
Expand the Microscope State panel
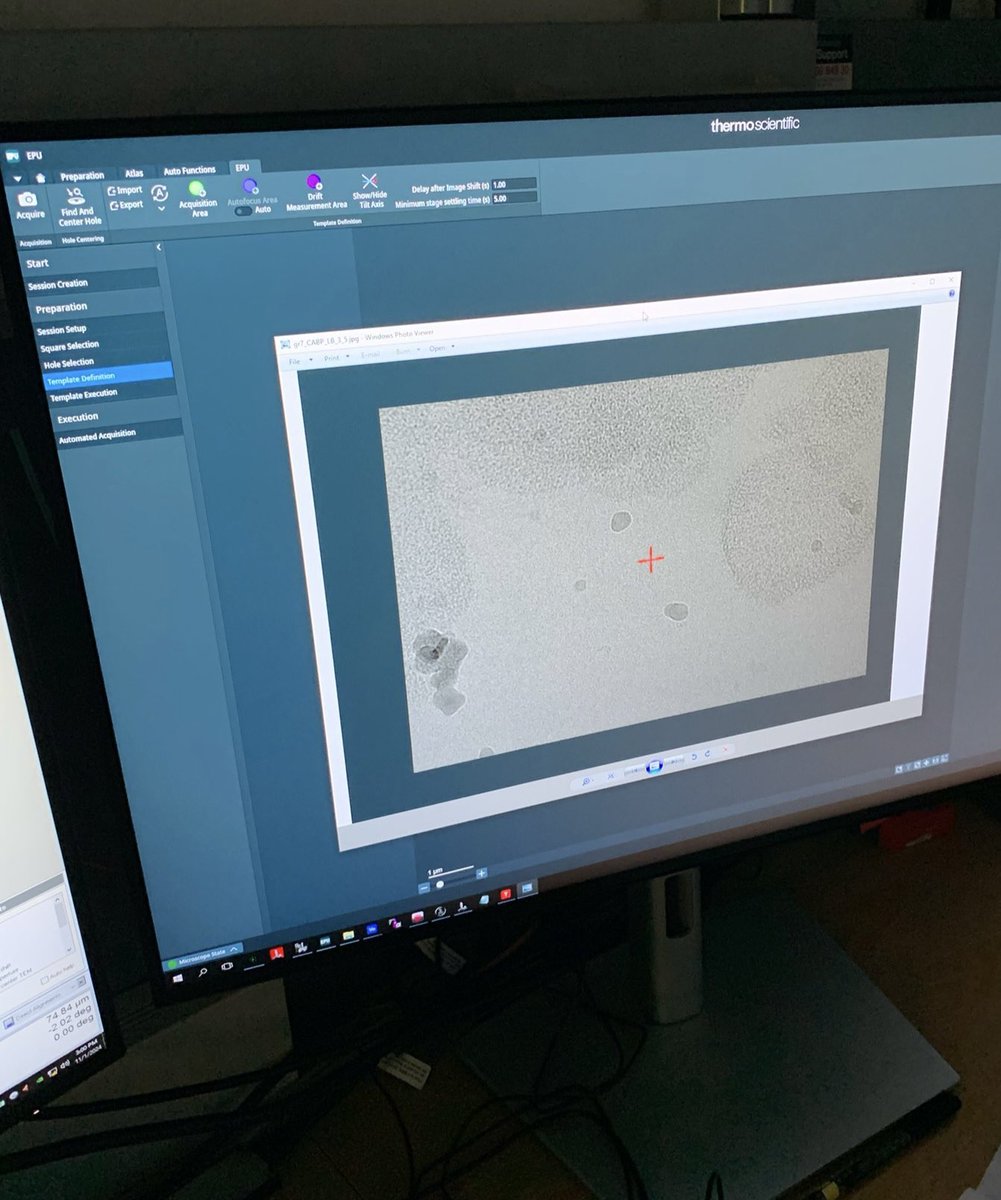234,949
